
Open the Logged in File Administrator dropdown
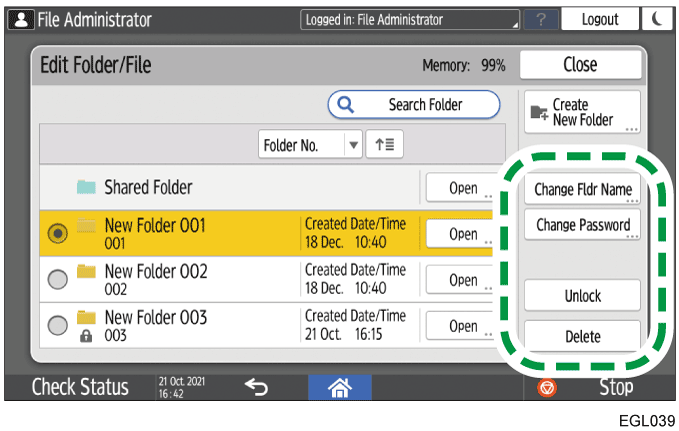[x=410, y=19]
